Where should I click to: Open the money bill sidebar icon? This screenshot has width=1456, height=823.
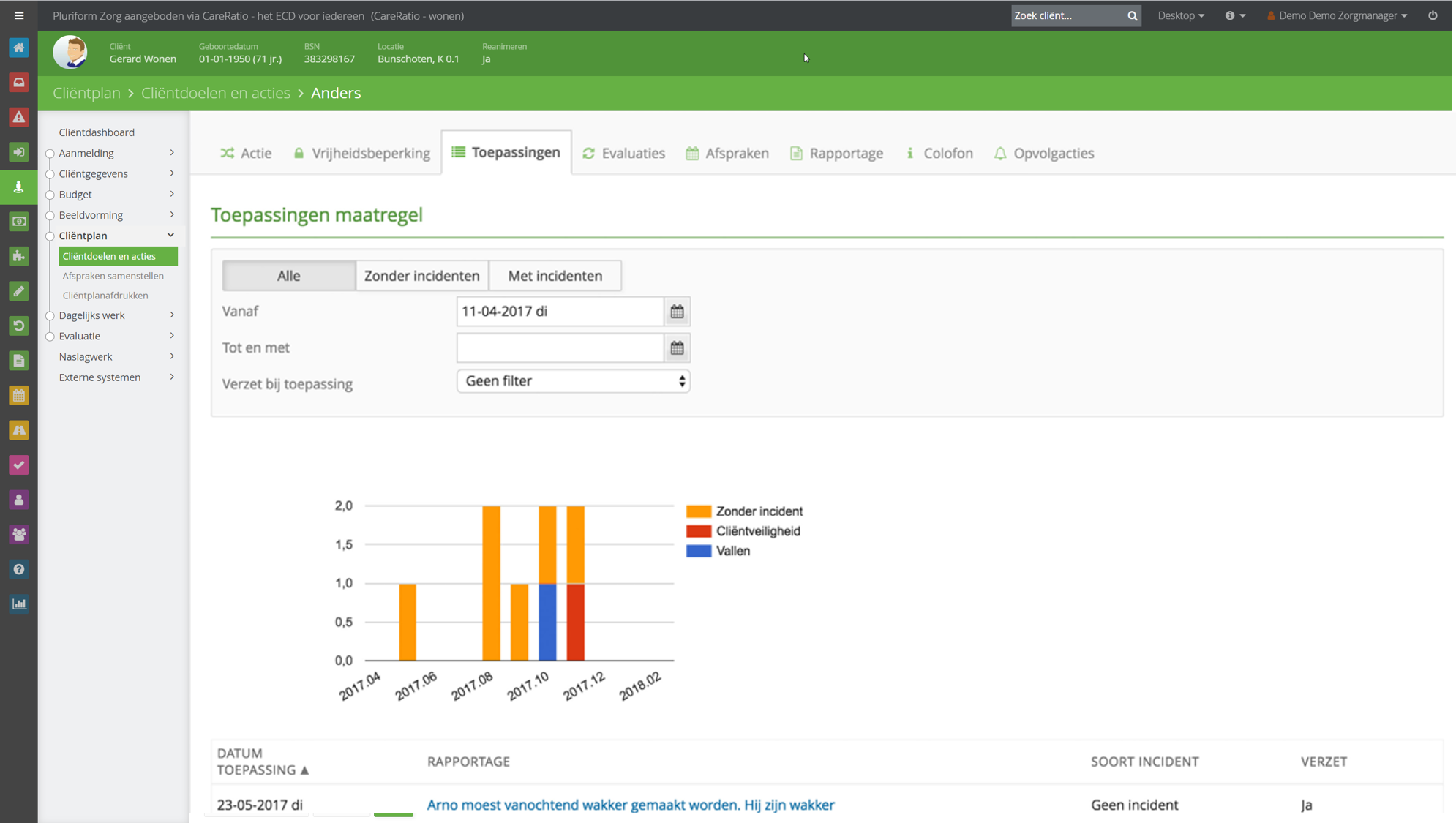pos(19,222)
